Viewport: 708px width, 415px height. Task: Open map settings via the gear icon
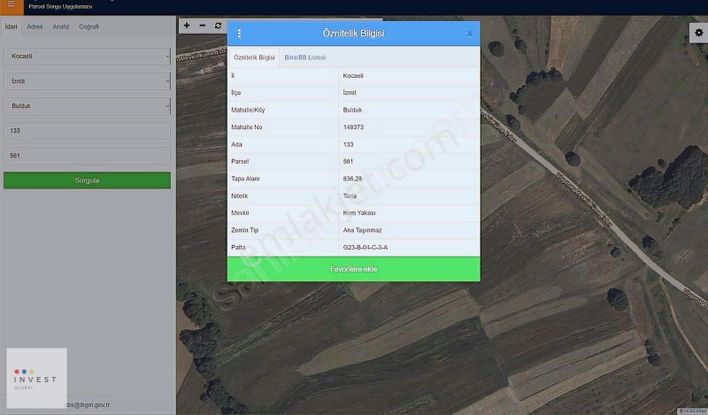coord(699,33)
